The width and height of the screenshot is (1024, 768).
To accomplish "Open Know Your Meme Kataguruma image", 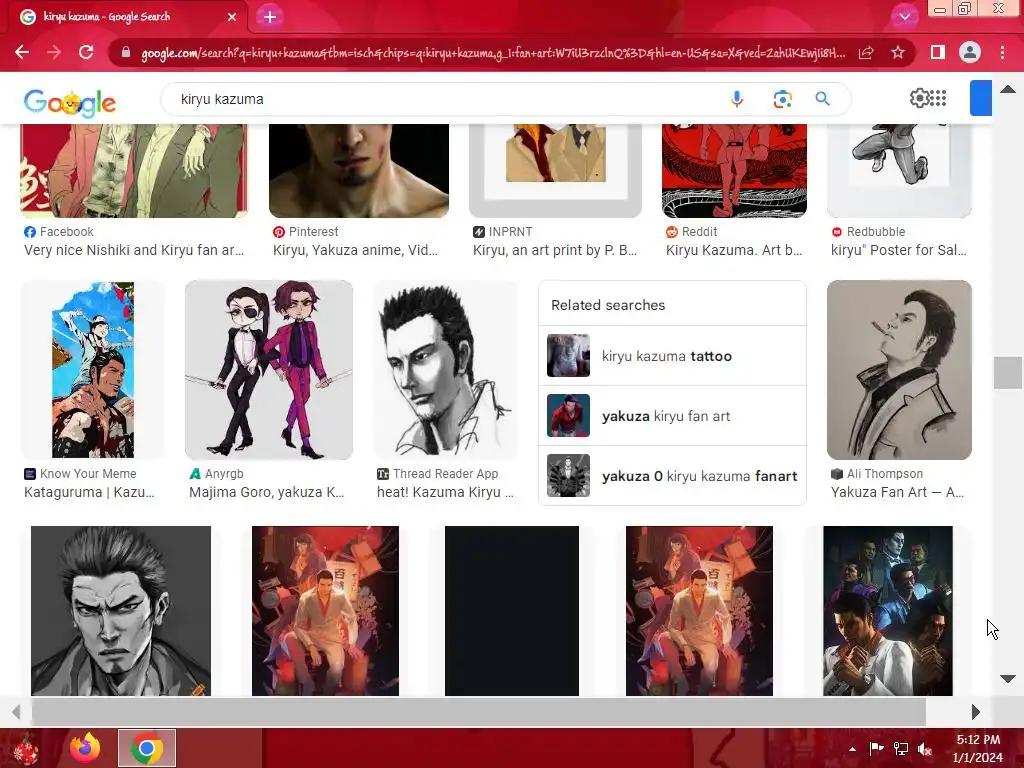I will click(x=93, y=370).
